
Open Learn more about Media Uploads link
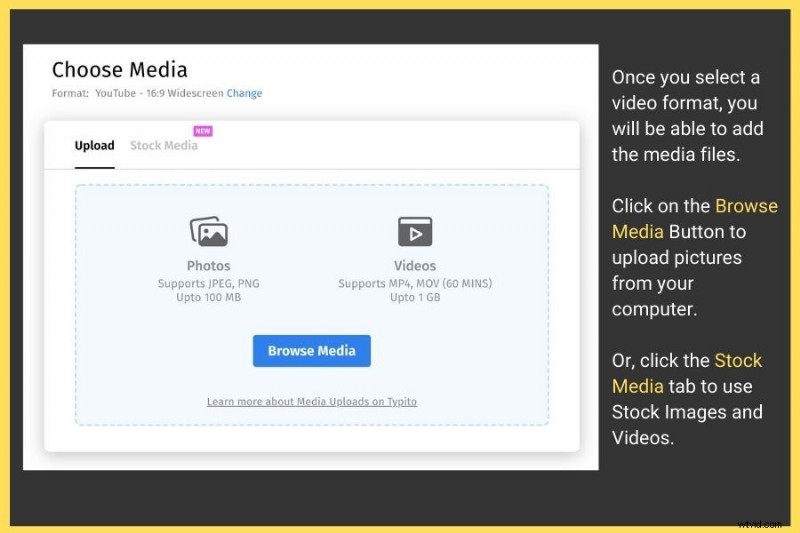tap(312, 401)
